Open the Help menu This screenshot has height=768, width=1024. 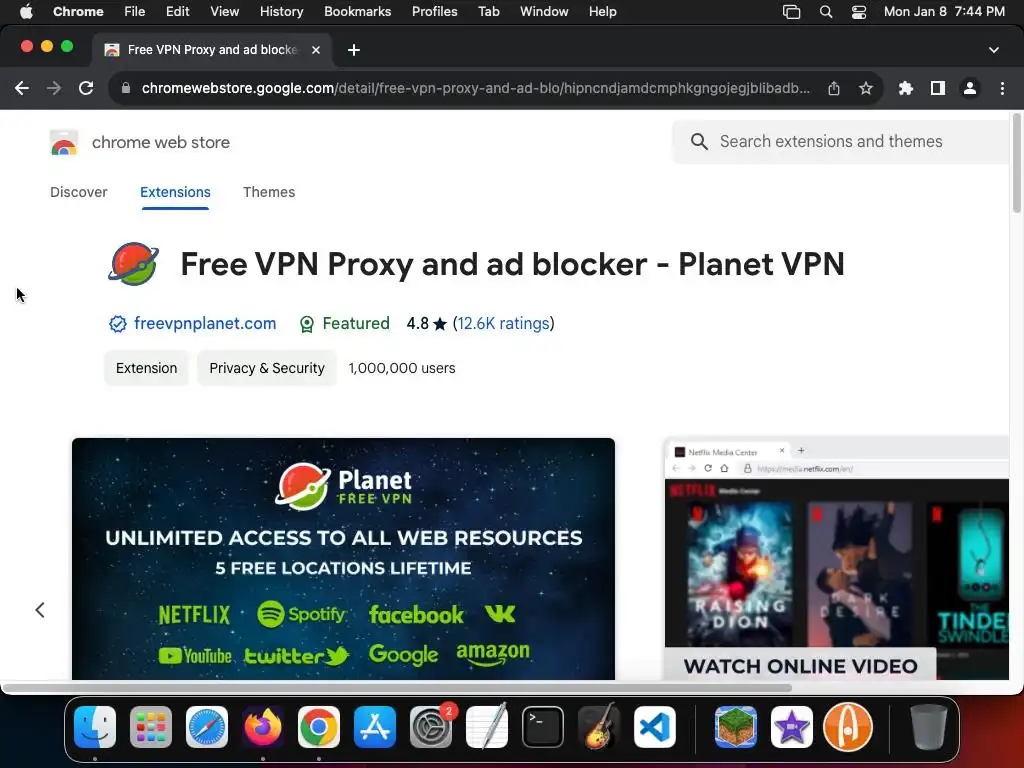[602, 12]
